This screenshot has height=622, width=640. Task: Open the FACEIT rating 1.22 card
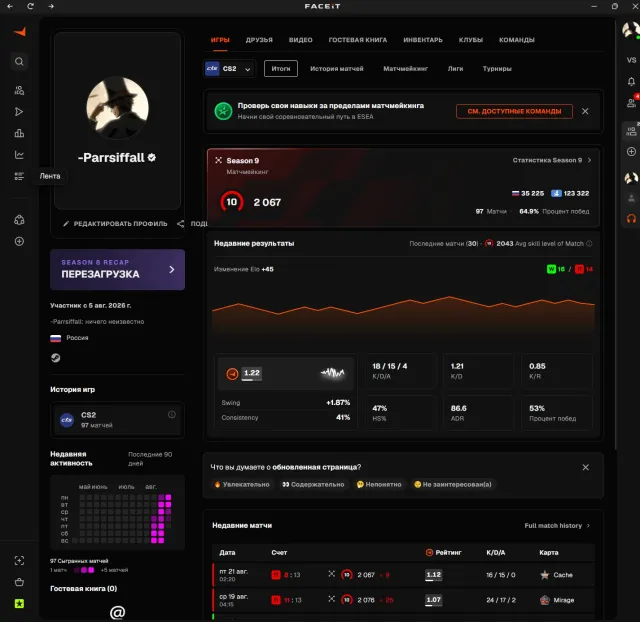point(286,373)
